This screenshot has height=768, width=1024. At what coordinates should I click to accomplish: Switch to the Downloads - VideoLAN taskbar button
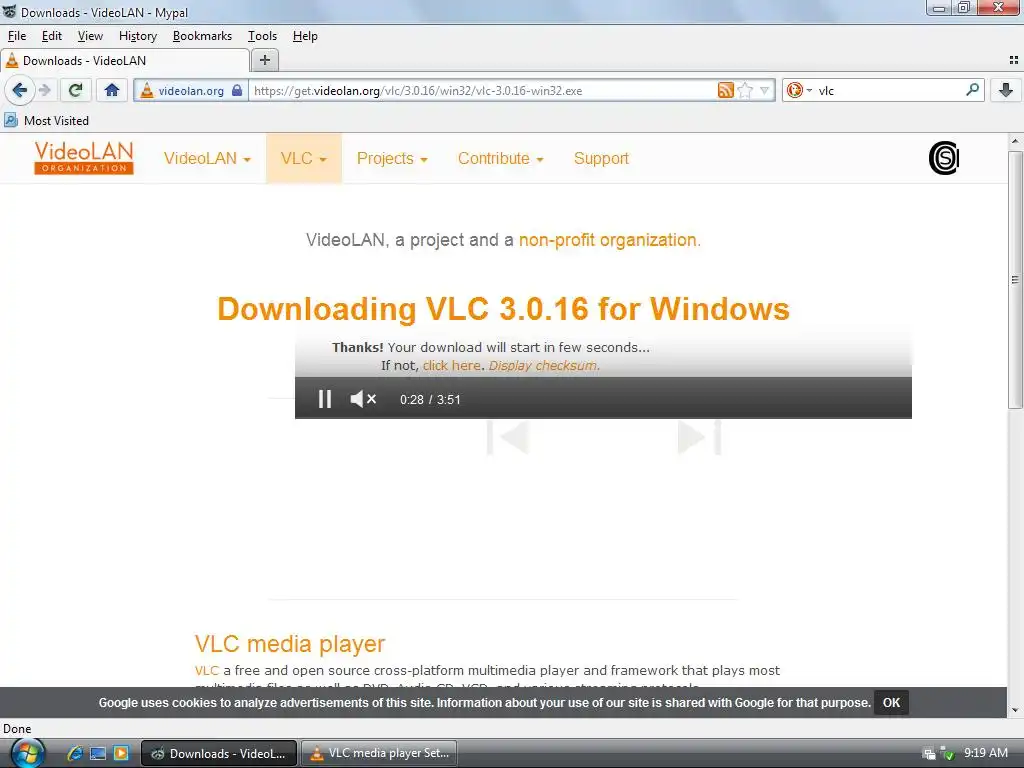pos(219,753)
